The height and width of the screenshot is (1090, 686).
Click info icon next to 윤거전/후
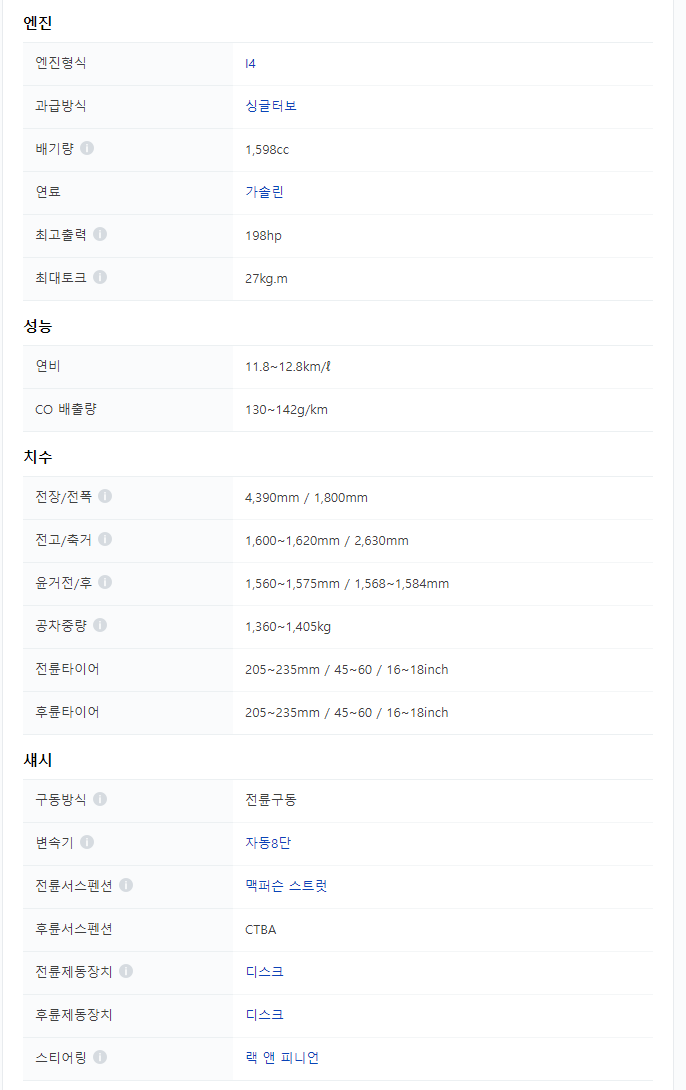pyautogui.click(x=105, y=582)
